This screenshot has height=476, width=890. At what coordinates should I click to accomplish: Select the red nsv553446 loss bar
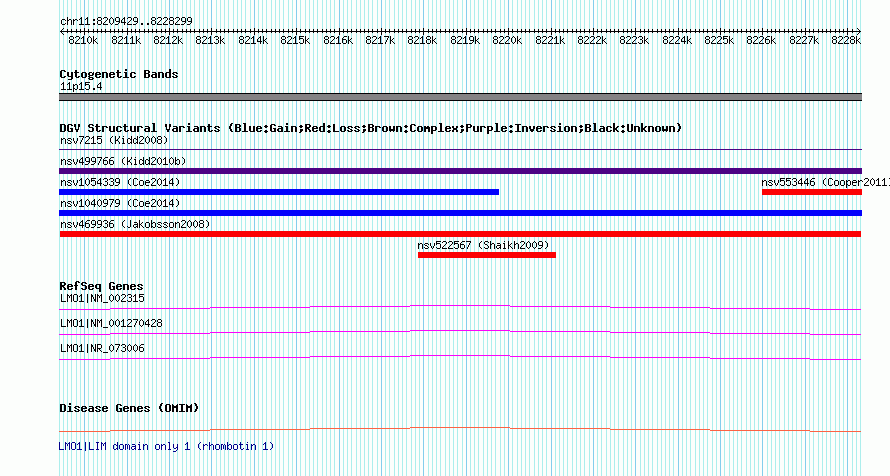(812, 192)
